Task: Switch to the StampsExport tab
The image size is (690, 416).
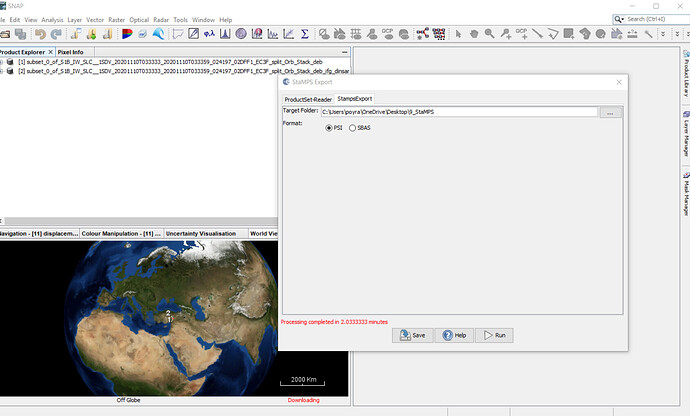Action: click(354, 99)
